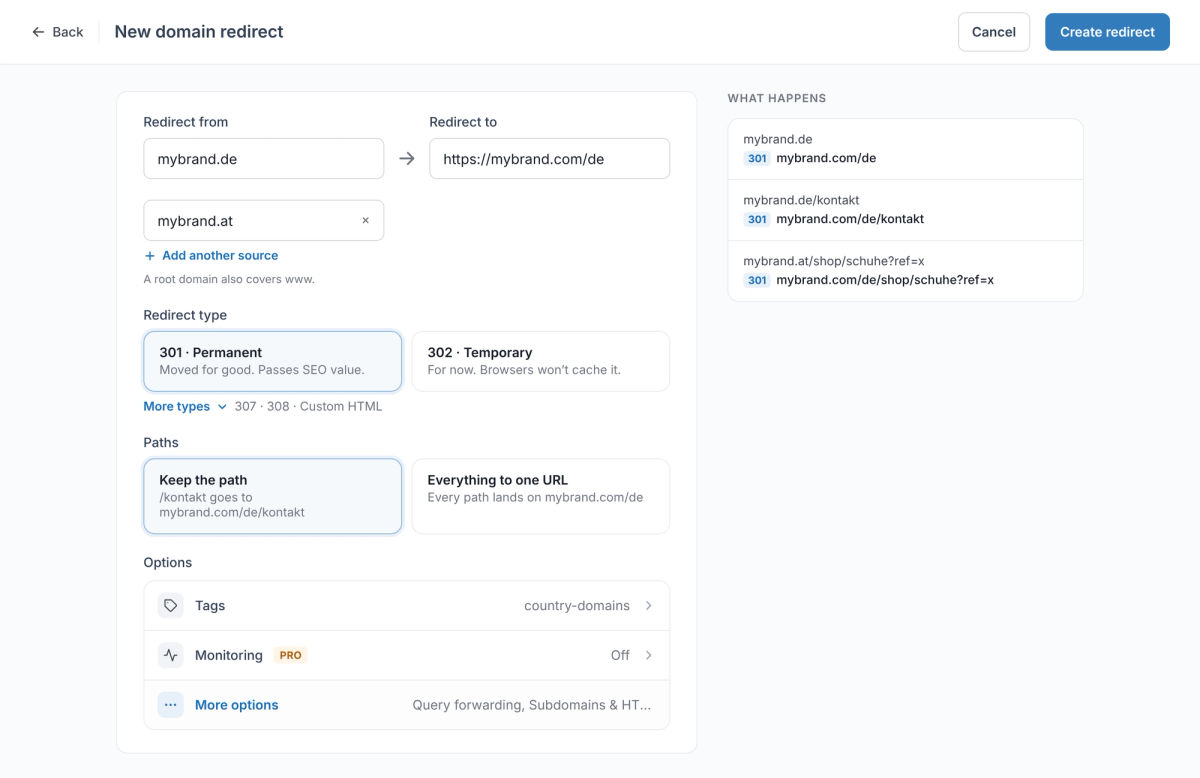Image resolution: width=1200 pixels, height=778 pixels.
Task: Open the Monitoring row chevron
Action: pos(649,655)
